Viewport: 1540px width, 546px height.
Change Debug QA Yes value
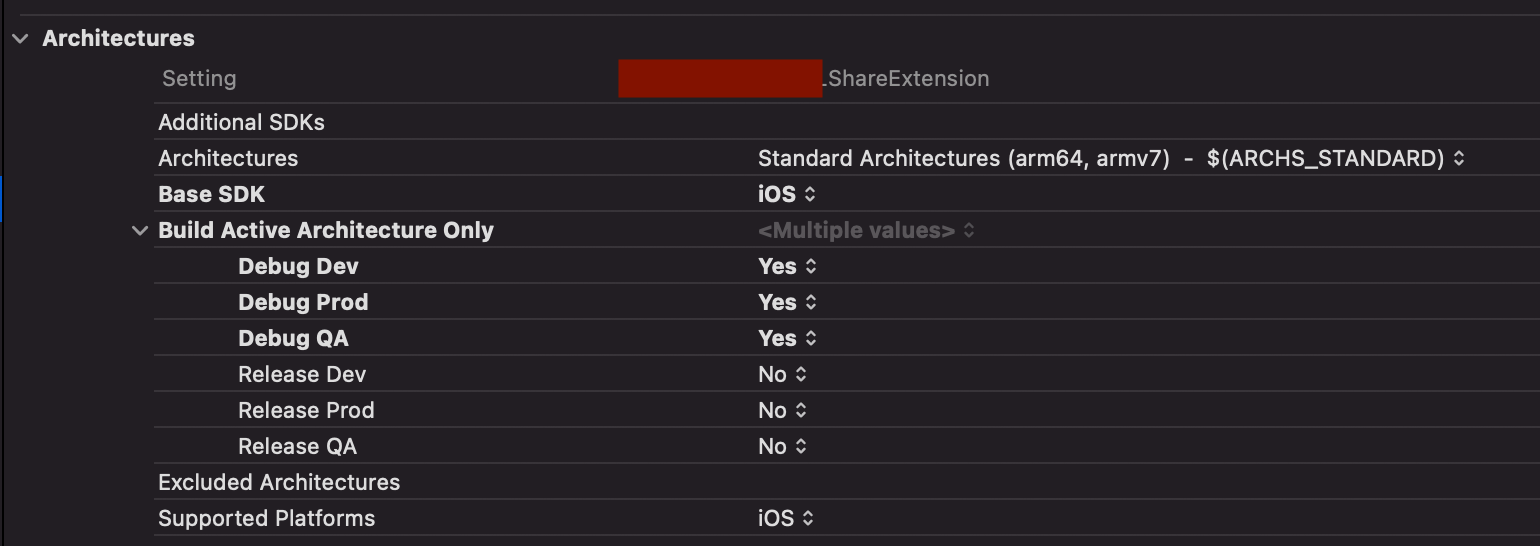(787, 339)
